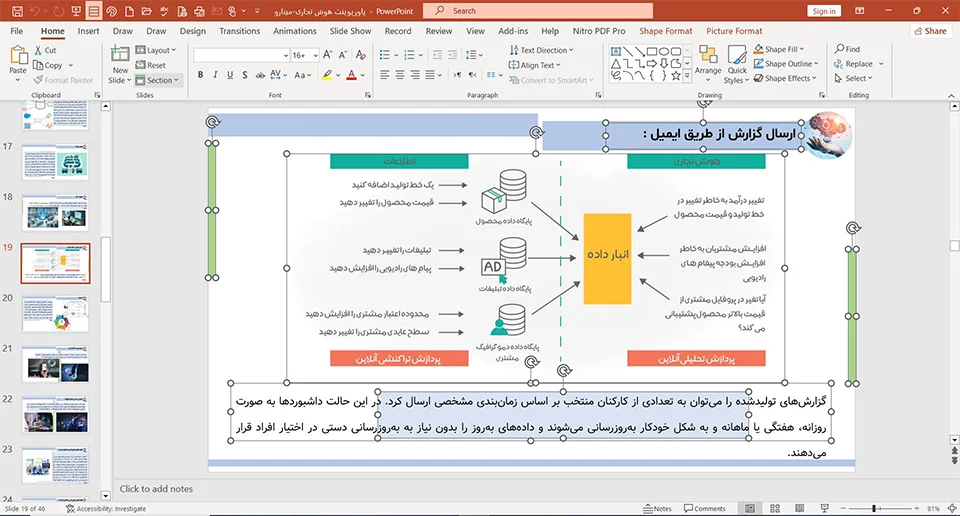
Task: Center the paragraph text
Action: tap(400, 75)
